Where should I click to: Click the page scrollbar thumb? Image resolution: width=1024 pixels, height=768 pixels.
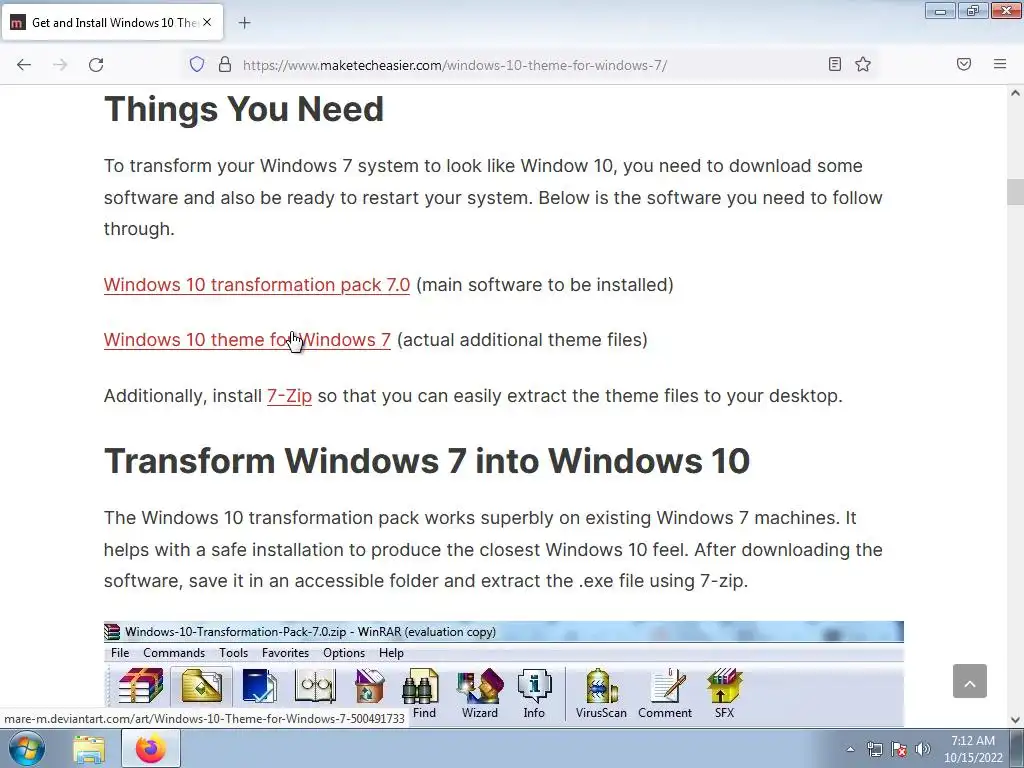click(x=1015, y=192)
